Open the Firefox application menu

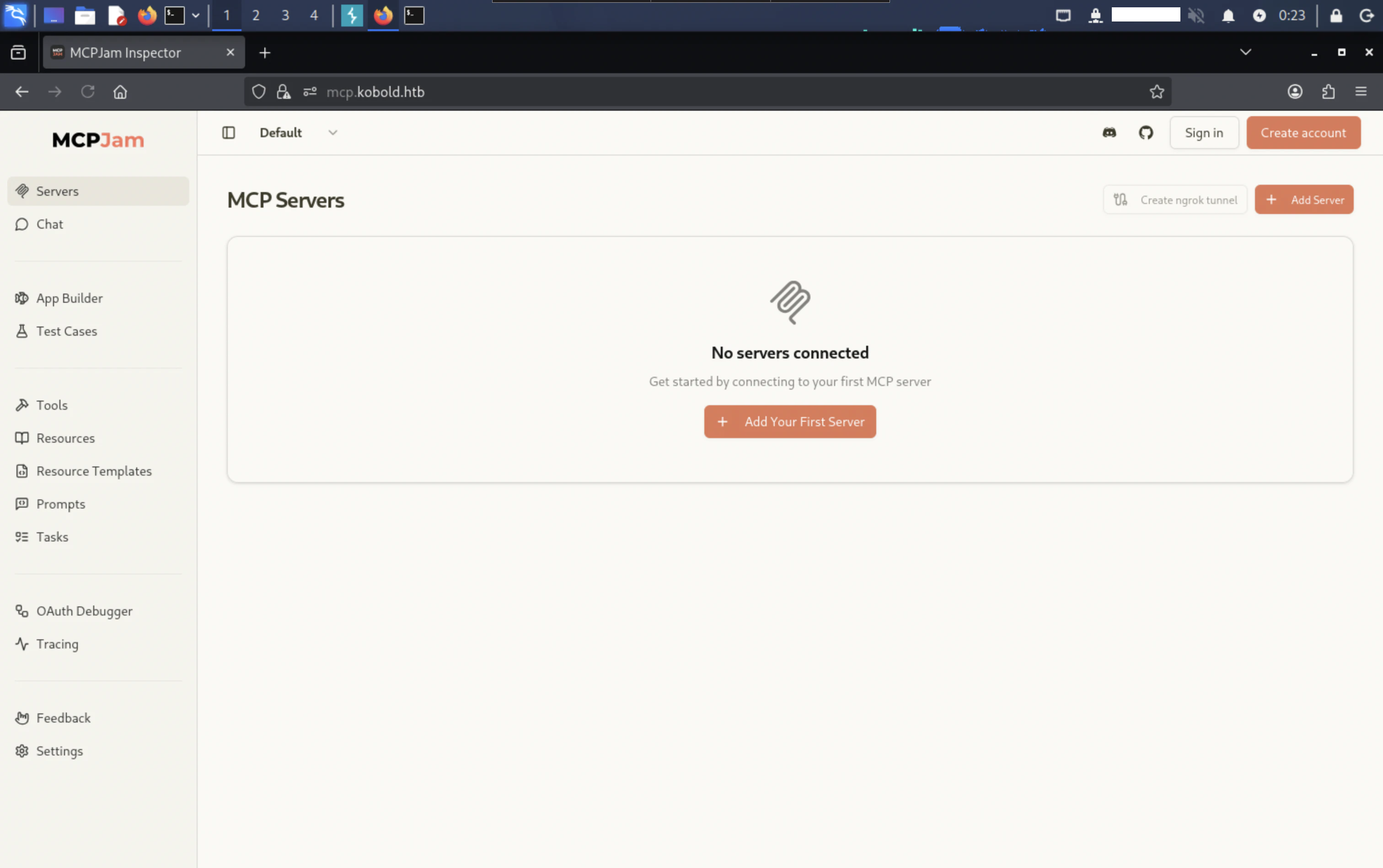pos(1361,92)
